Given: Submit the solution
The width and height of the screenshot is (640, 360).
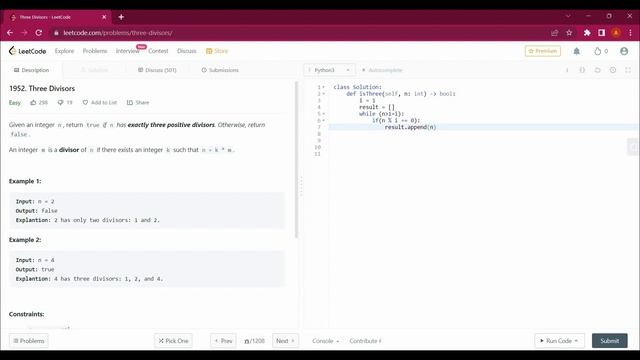Looking at the screenshot, I should (x=610, y=341).
